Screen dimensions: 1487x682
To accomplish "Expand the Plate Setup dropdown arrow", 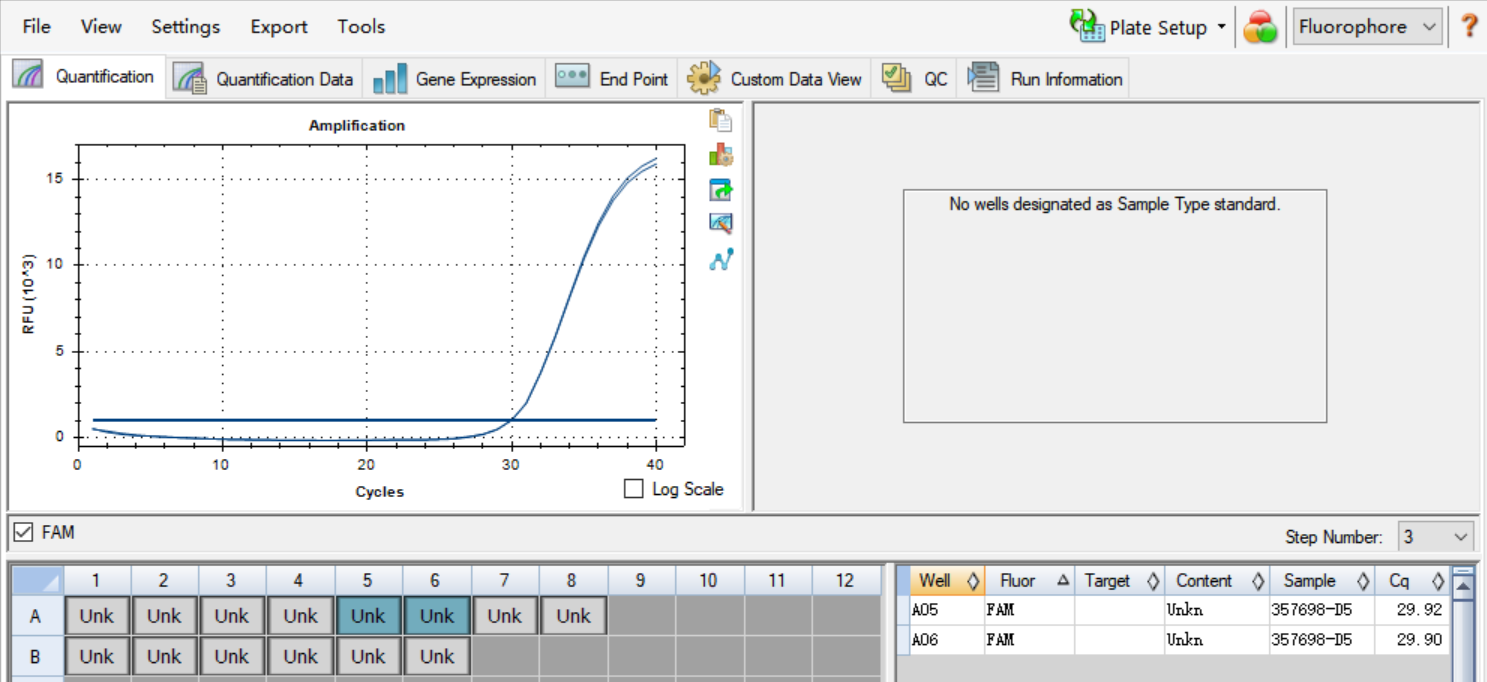I will click(x=1221, y=27).
